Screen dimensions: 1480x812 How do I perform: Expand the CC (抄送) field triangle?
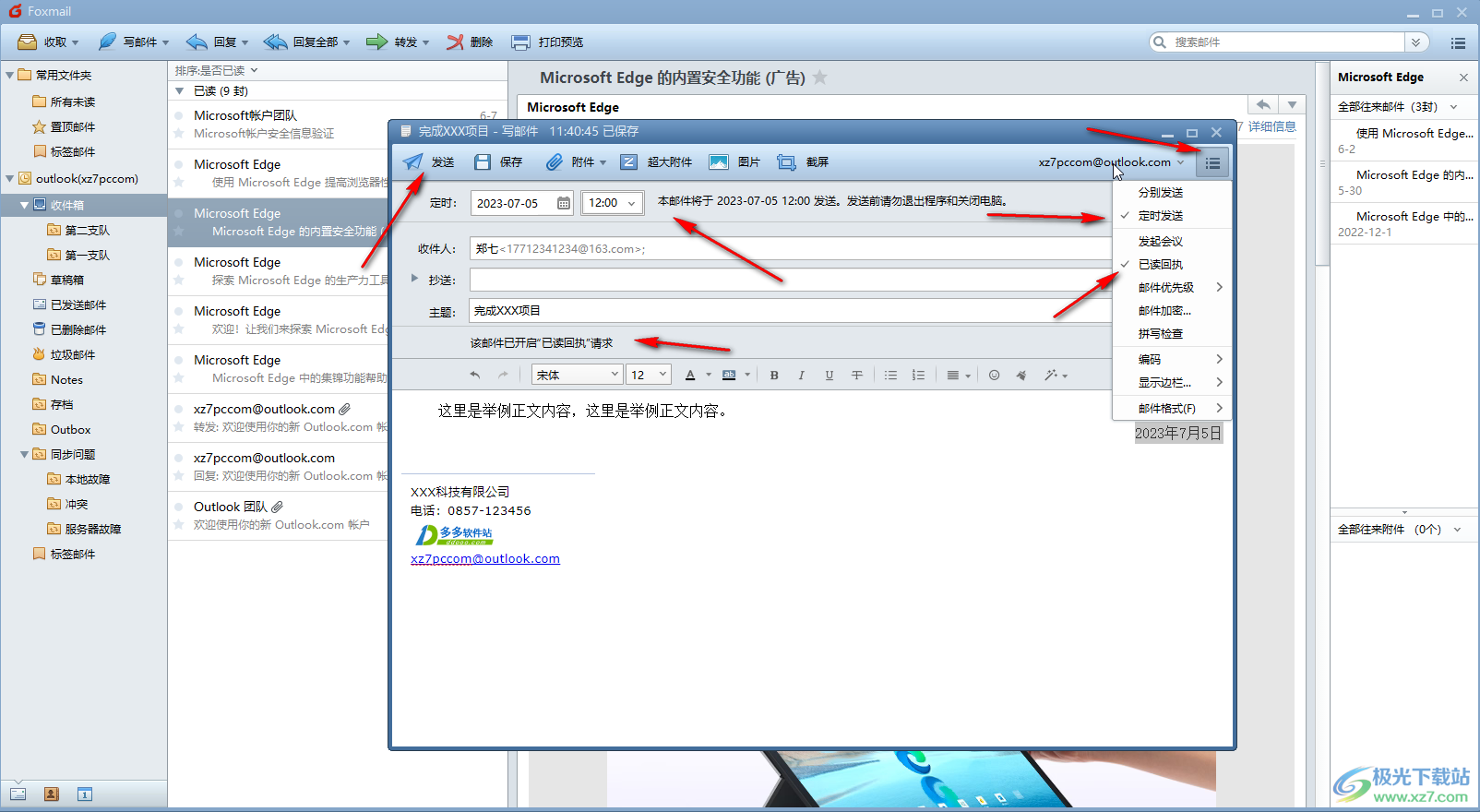coord(414,278)
